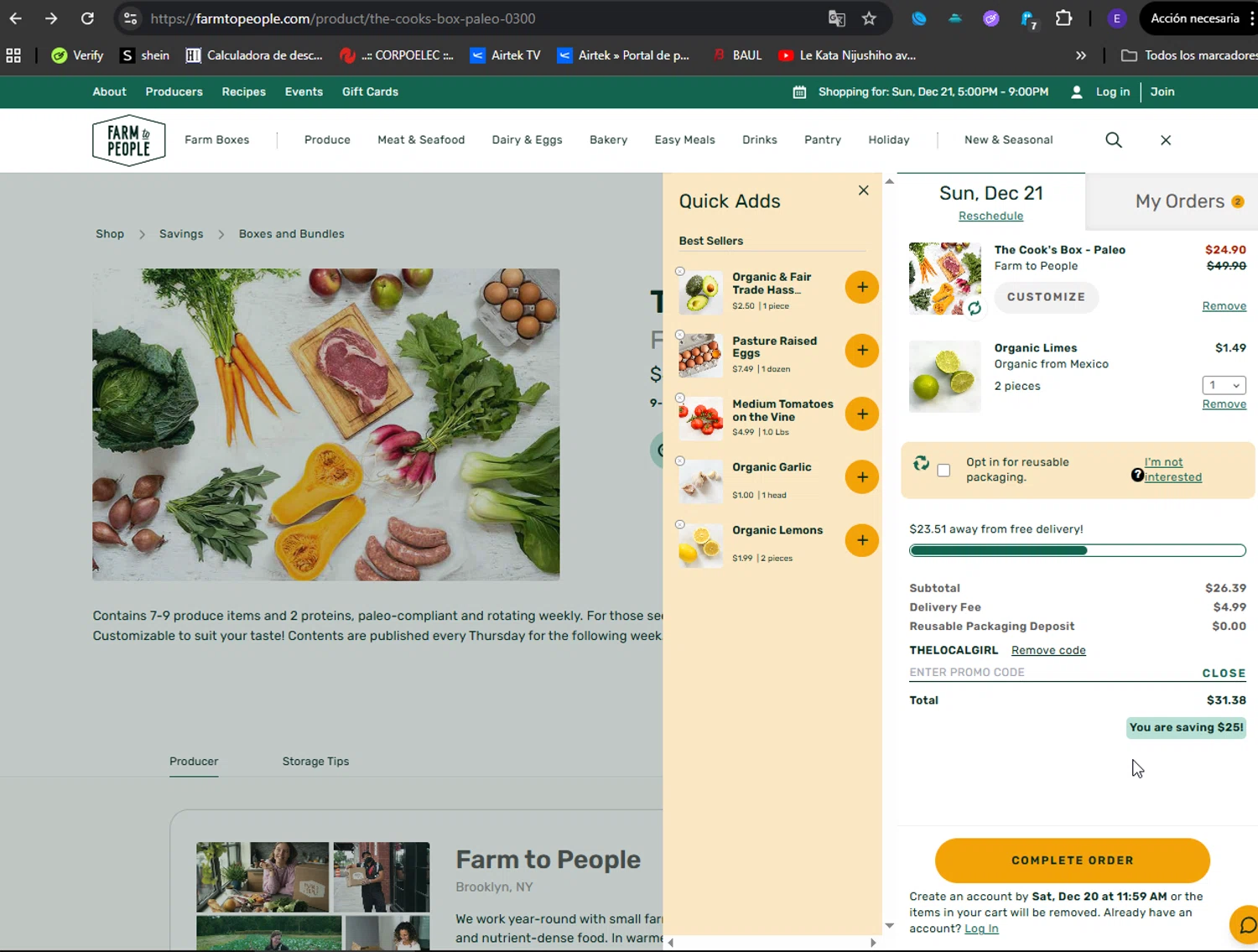Open the Verify bookmark
This screenshot has width=1258, height=952.
point(77,55)
